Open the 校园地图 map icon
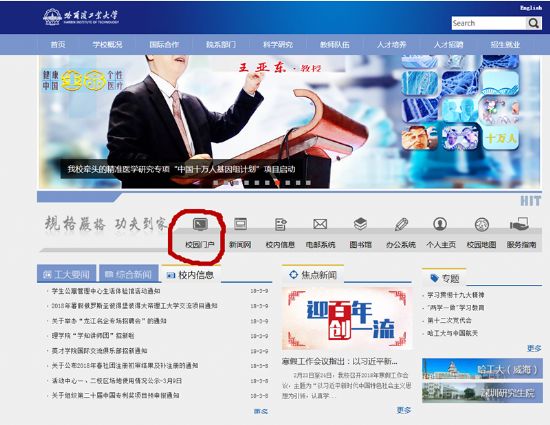 [482, 224]
